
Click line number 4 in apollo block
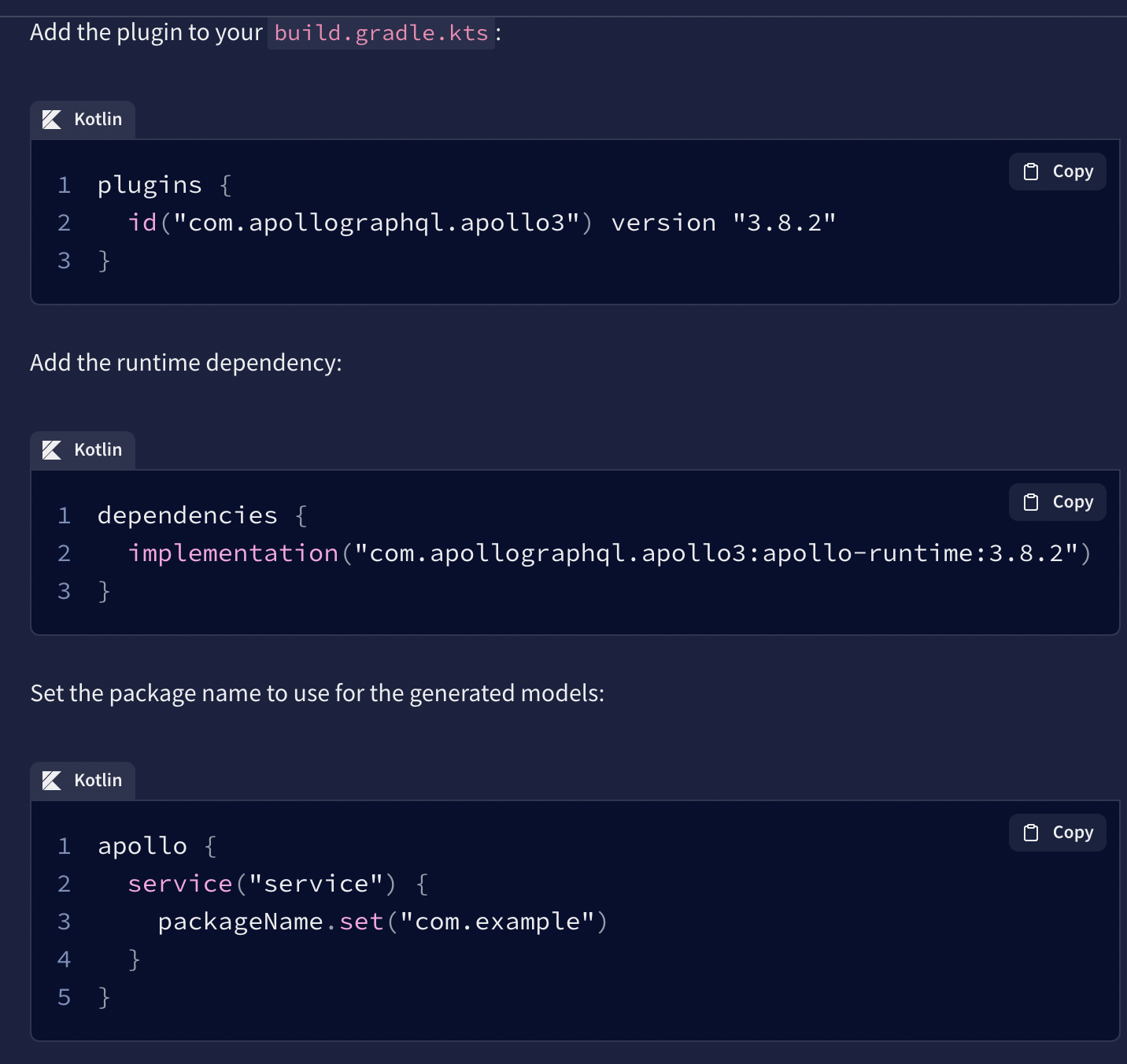(65, 959)
